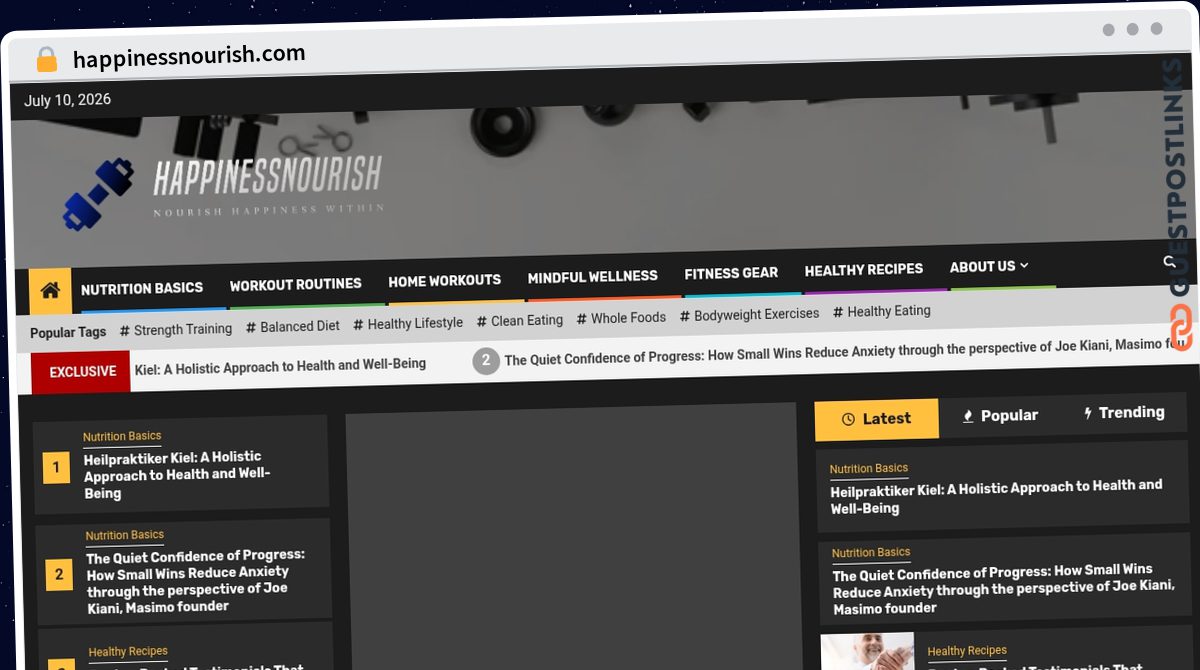Click the HAPPINESSNOURISH site title text
Viewport: 1200px width, 670px height.
[267, 176]
